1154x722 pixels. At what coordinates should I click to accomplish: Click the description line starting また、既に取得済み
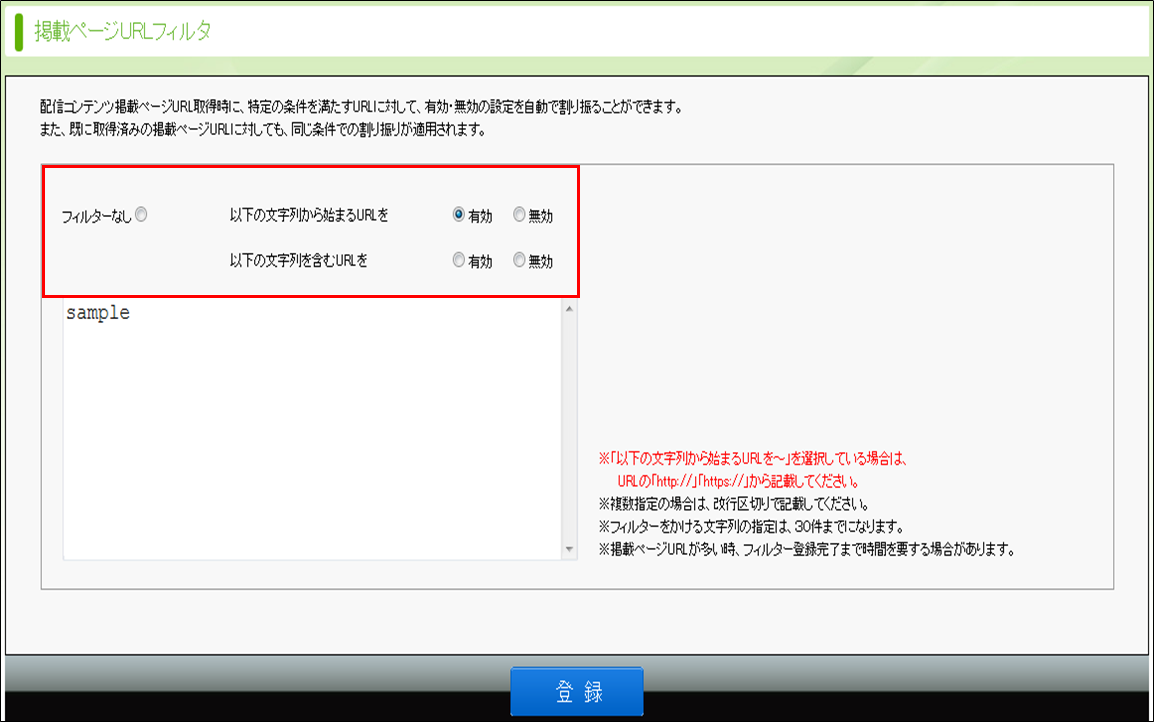tap(263, 130)
